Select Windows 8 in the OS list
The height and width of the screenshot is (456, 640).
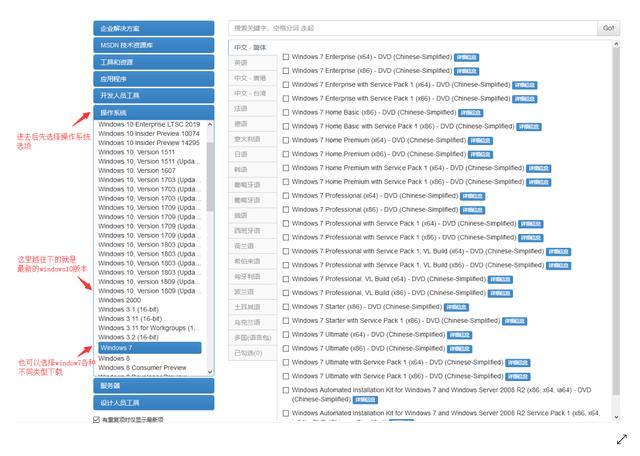pos(114,358)
